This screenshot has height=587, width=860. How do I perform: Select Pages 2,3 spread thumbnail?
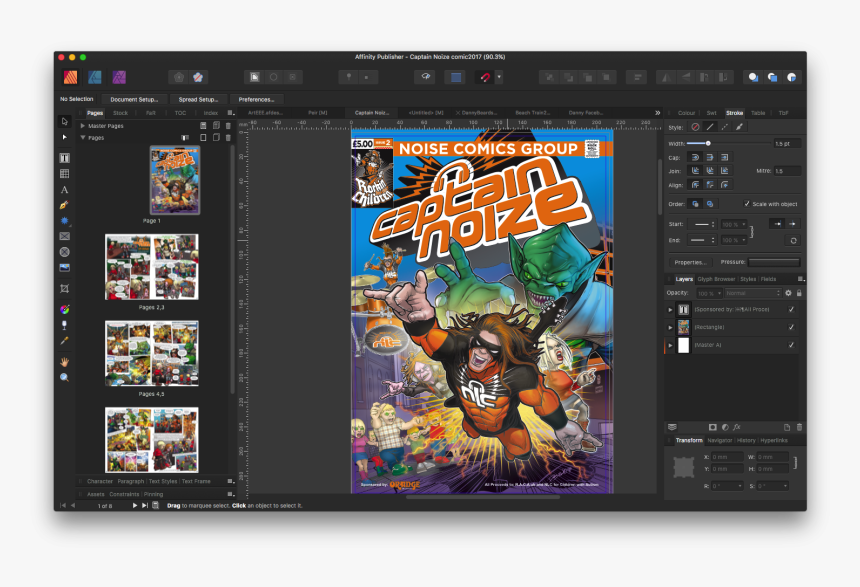151,267
